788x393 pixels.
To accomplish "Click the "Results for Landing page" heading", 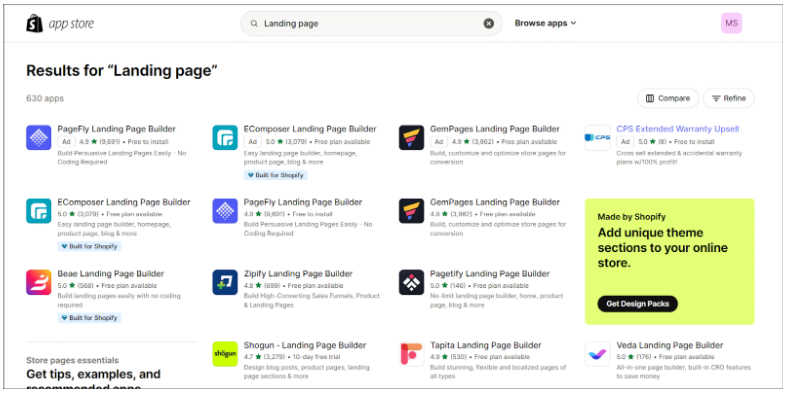I will [122, 71].
